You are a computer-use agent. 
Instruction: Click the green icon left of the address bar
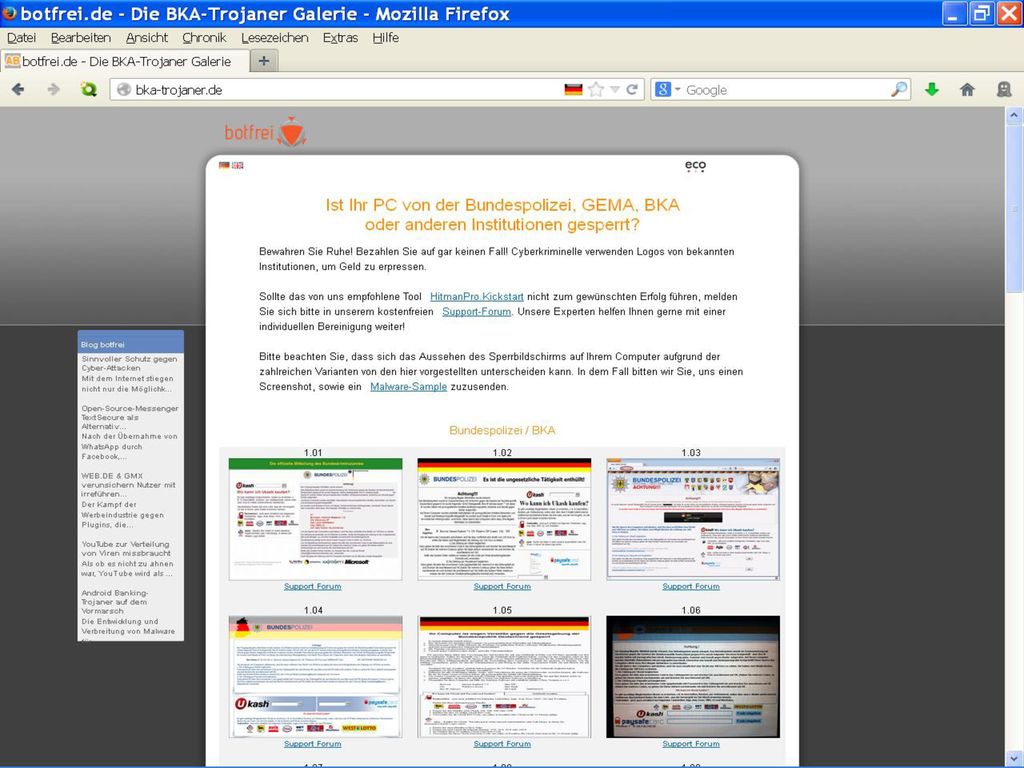coord(88,89)
